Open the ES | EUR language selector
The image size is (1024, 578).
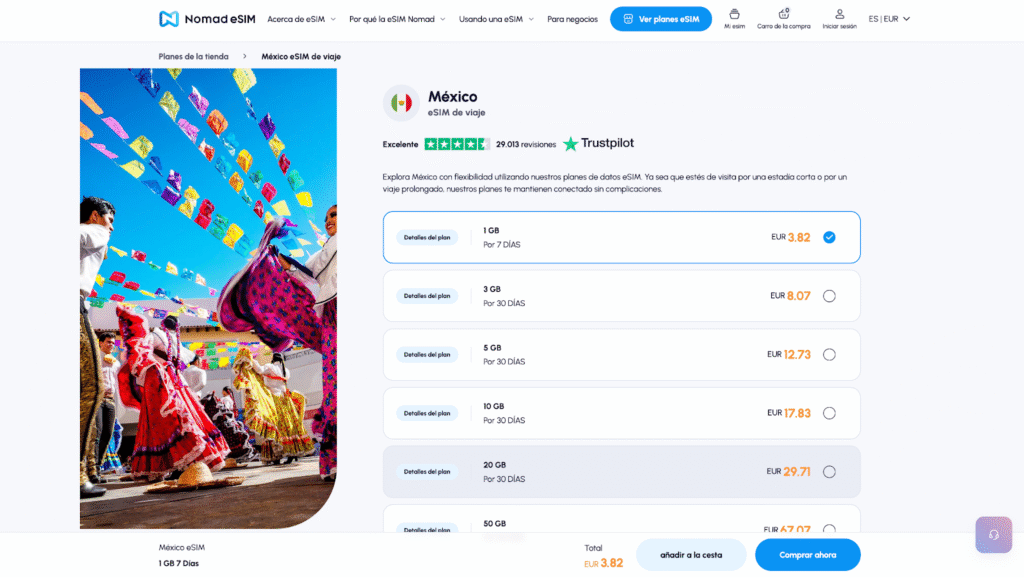coord(889,19)
